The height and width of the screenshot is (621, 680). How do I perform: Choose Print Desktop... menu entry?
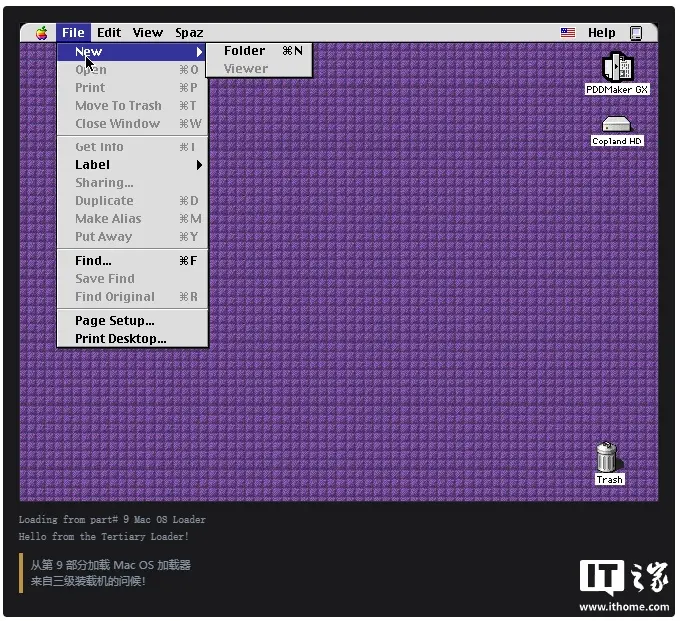[x=133, y=339]
